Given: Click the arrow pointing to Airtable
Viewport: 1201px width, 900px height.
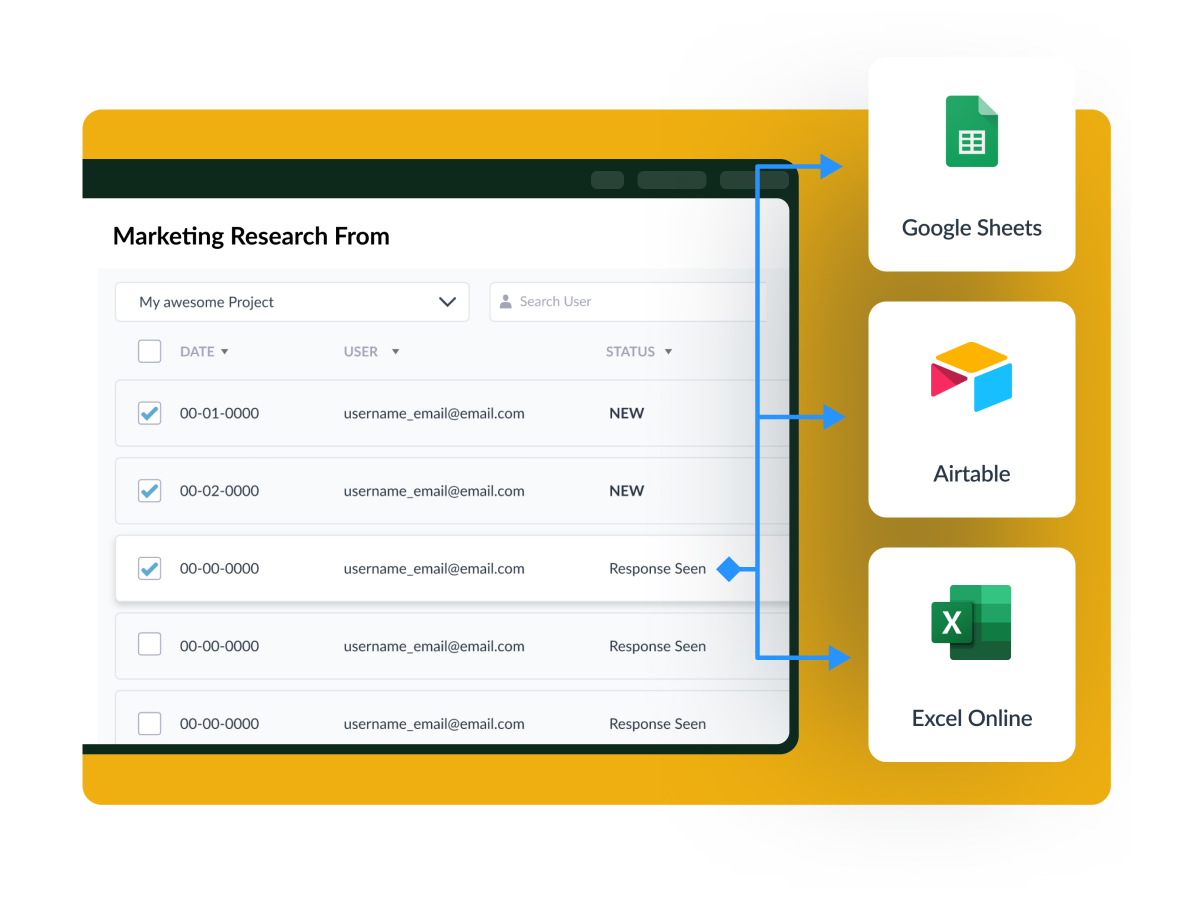Looking at the screenshot, I should pyautogui.click(x=833, y=417).
